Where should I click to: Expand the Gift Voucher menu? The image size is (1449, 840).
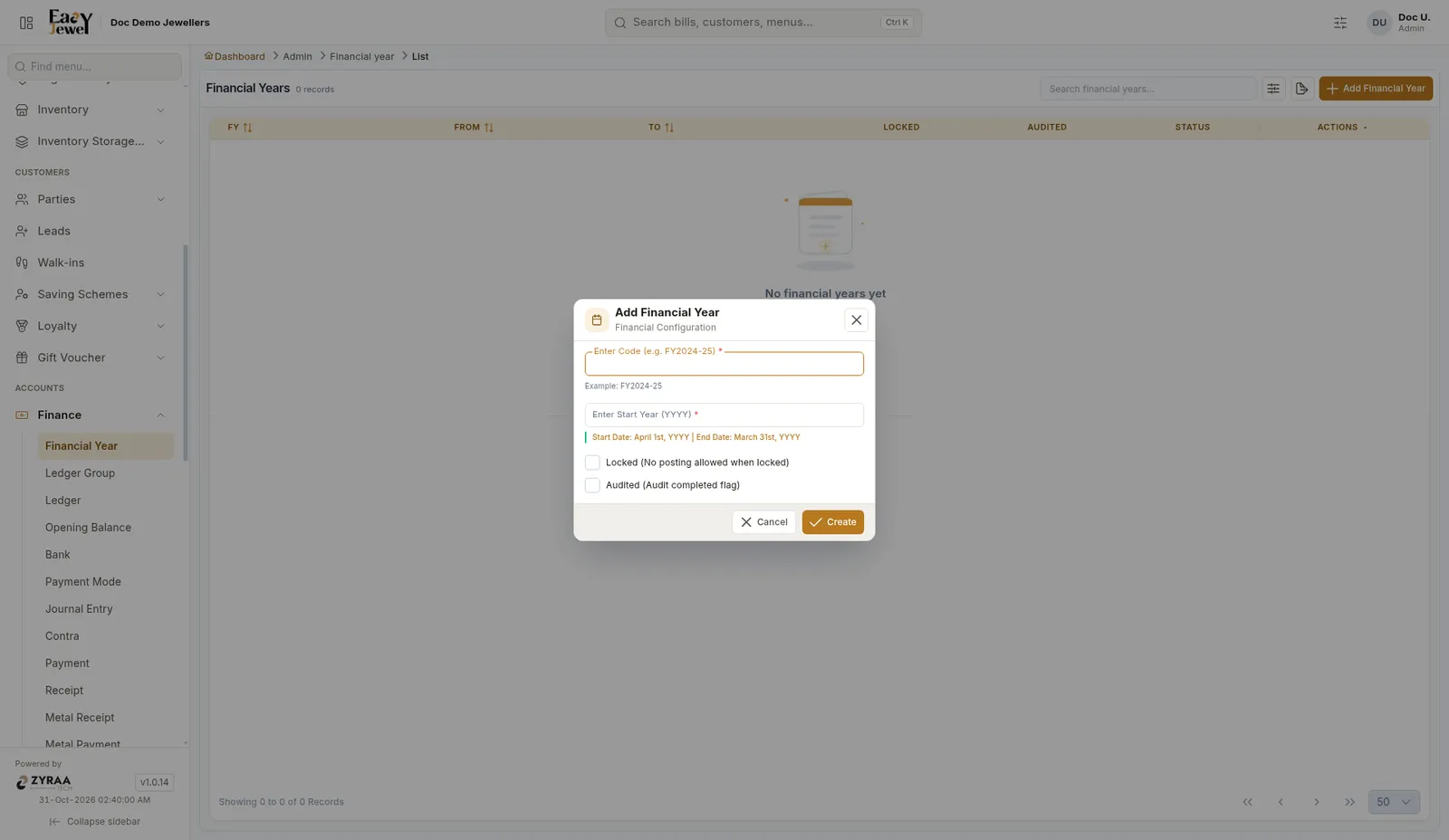(91, 358)
